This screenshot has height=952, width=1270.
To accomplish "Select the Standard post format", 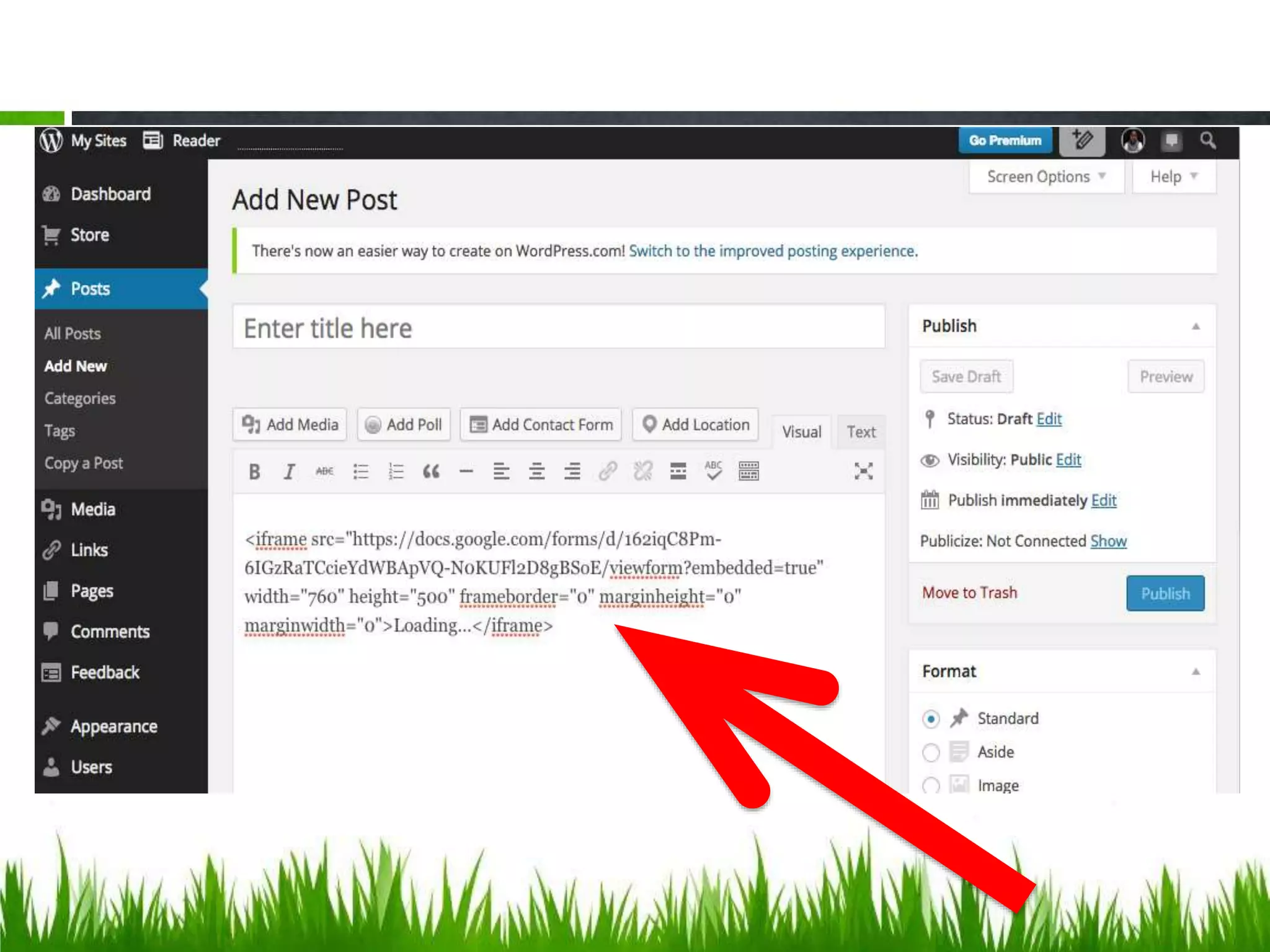I will pos(931,719).
